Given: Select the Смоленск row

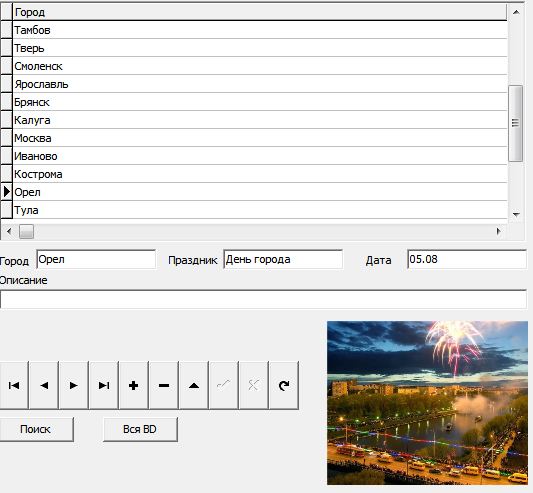Looking at the screenshot, I should pyautogui.click(x=260, y=66).
